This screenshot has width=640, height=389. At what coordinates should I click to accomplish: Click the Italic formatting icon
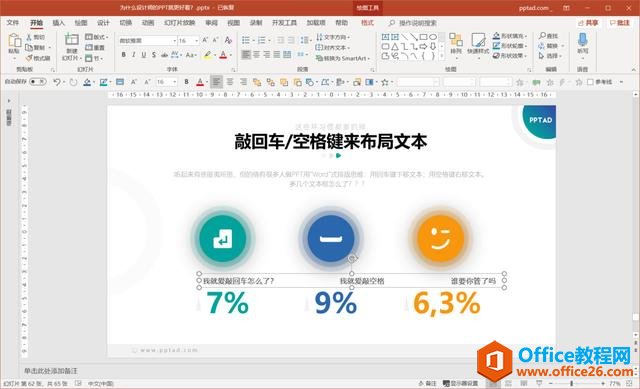133,55
